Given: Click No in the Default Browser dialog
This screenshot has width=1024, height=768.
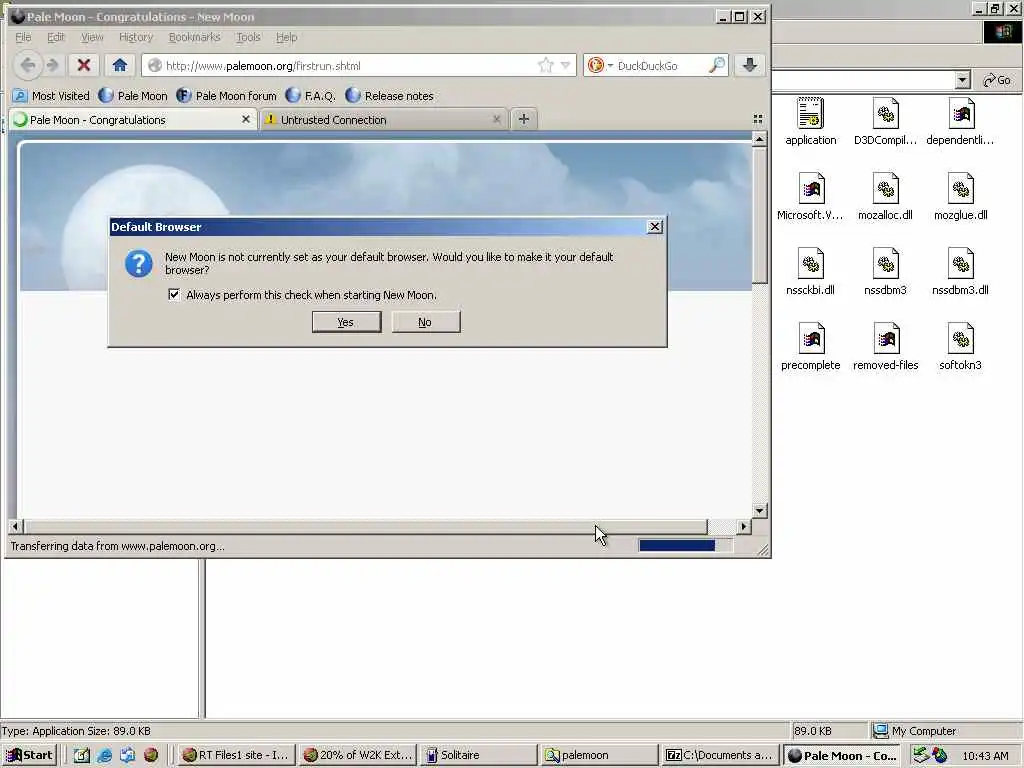Looking at the screenshot, I should [426, 322].
